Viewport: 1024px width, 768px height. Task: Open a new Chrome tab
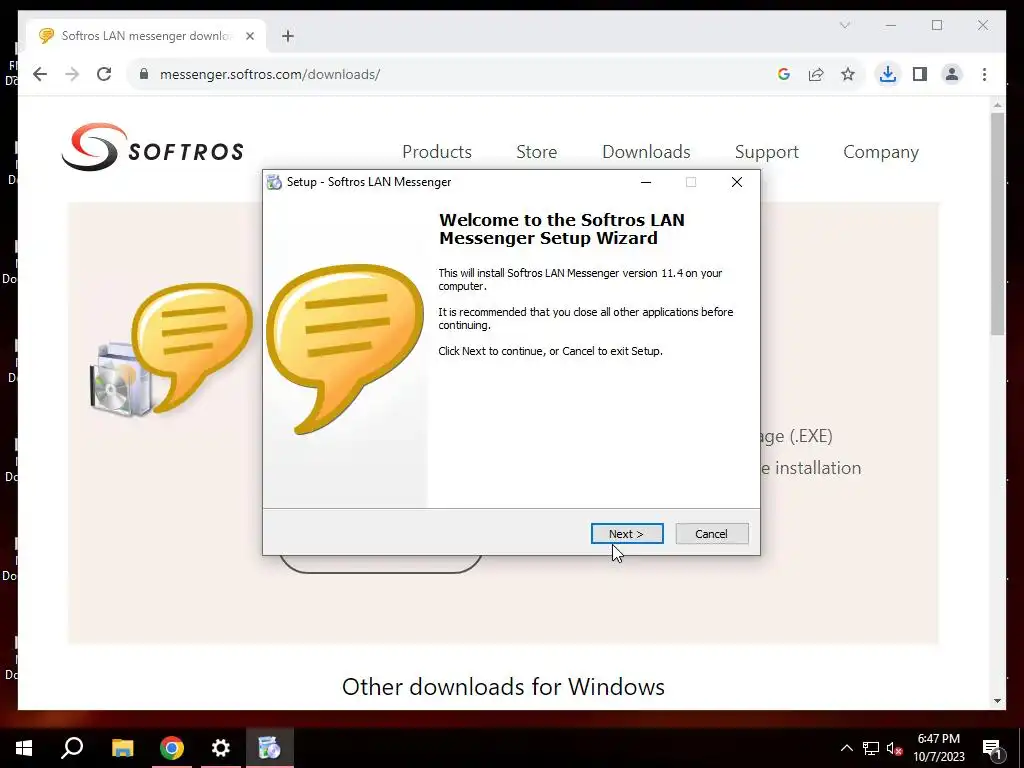click(x=288, y=36)
